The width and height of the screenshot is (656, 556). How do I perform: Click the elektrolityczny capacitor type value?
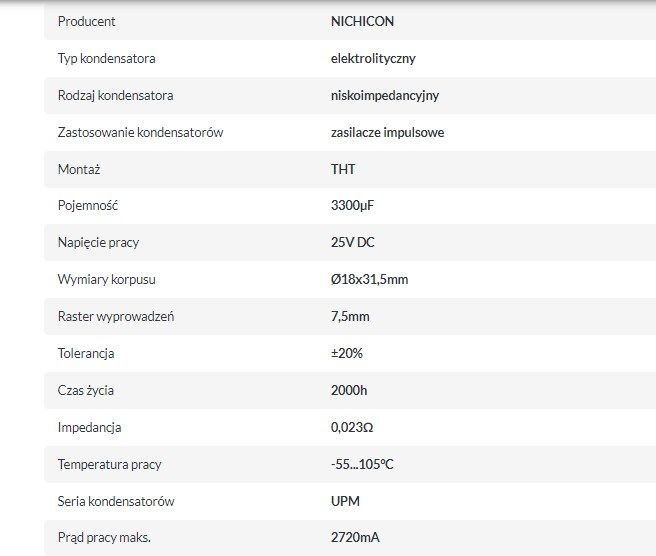373,59
